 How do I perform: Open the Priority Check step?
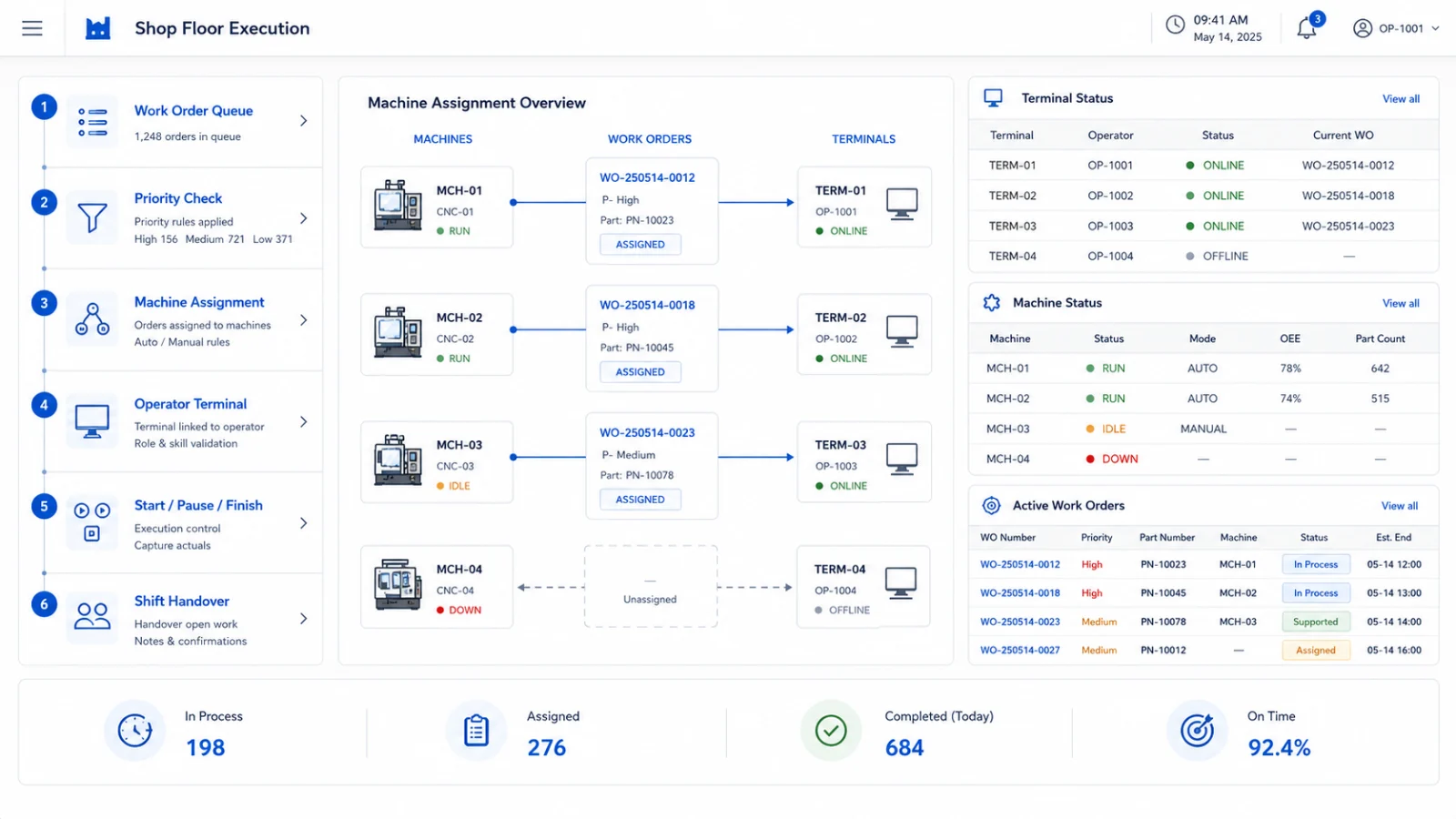click(171, 218)
